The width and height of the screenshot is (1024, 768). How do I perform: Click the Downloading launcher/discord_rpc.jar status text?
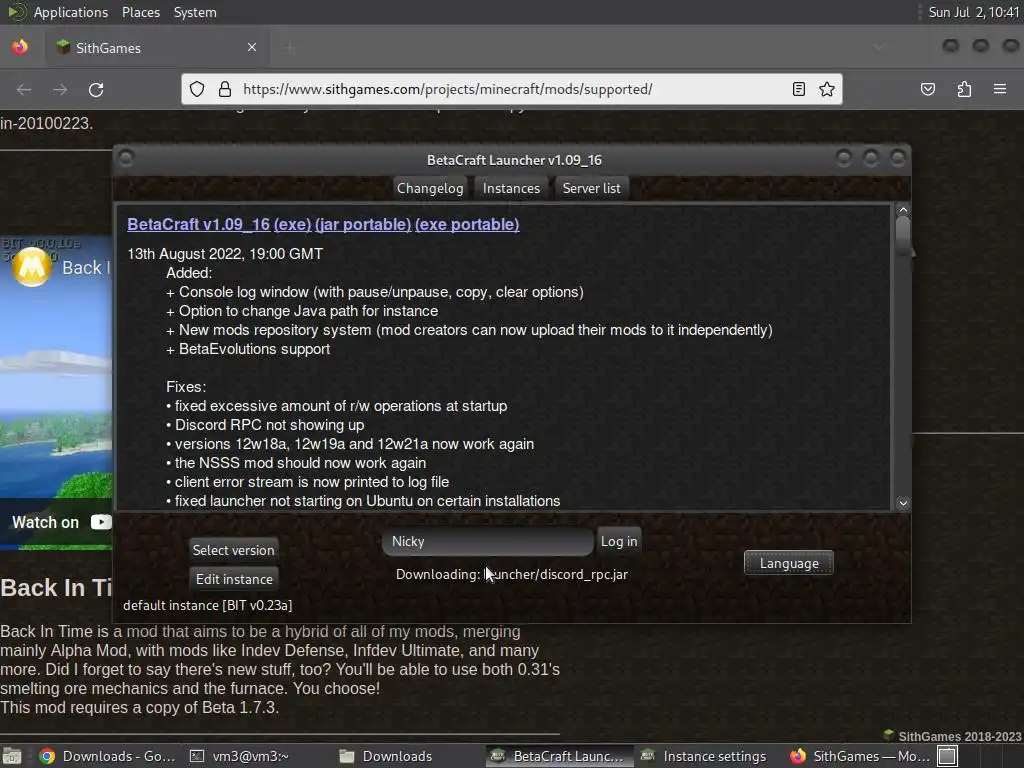[x=511, y=574]
